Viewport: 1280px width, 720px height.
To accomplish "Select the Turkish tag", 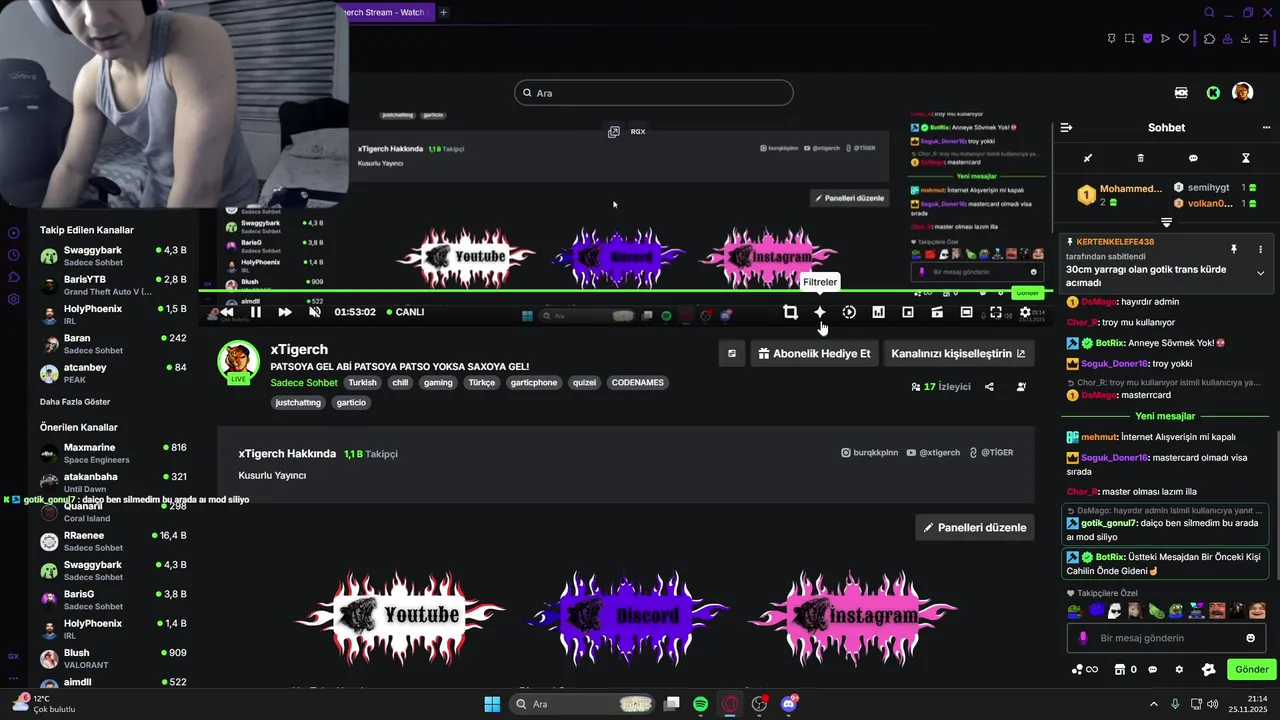I will click(x=362, y=383).
